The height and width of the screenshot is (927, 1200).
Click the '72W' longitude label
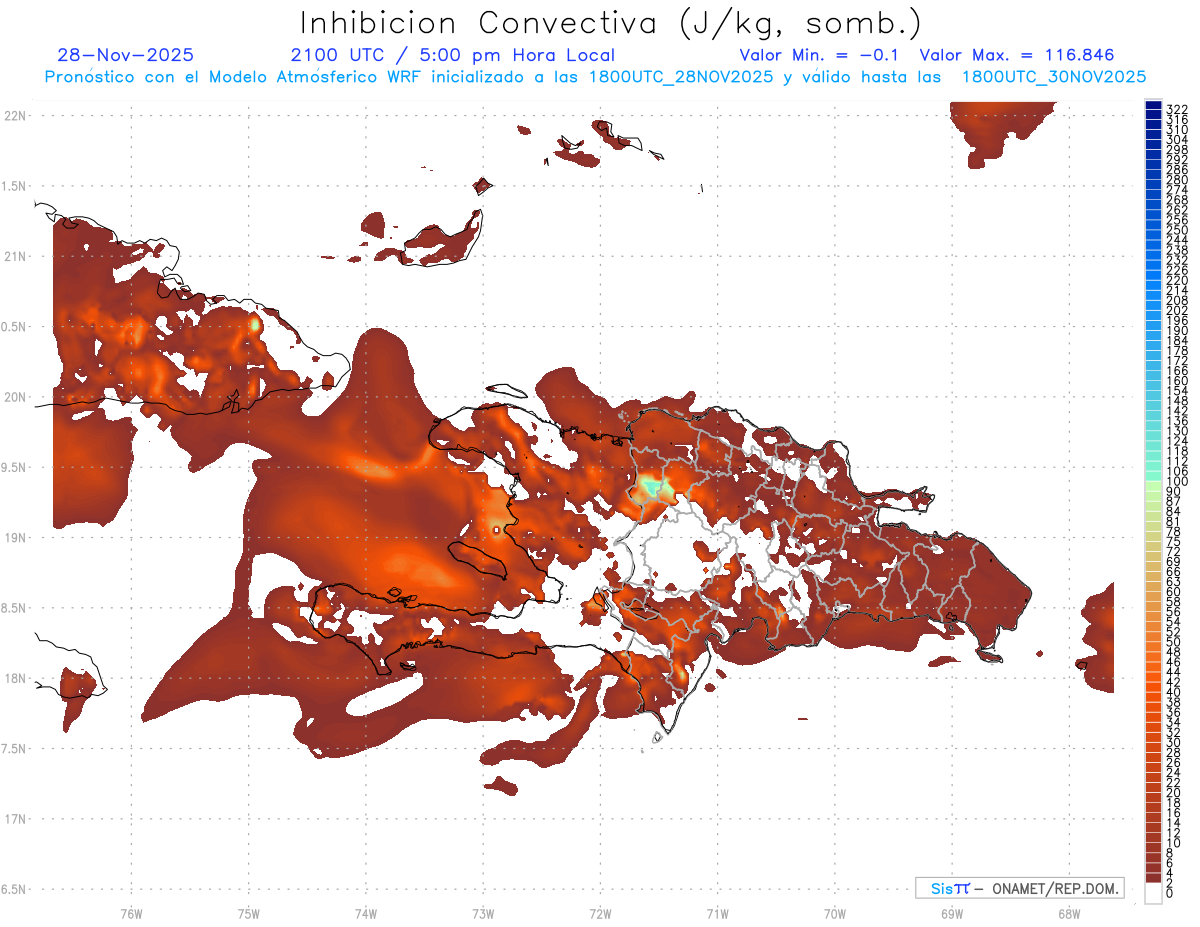(600, 913)
